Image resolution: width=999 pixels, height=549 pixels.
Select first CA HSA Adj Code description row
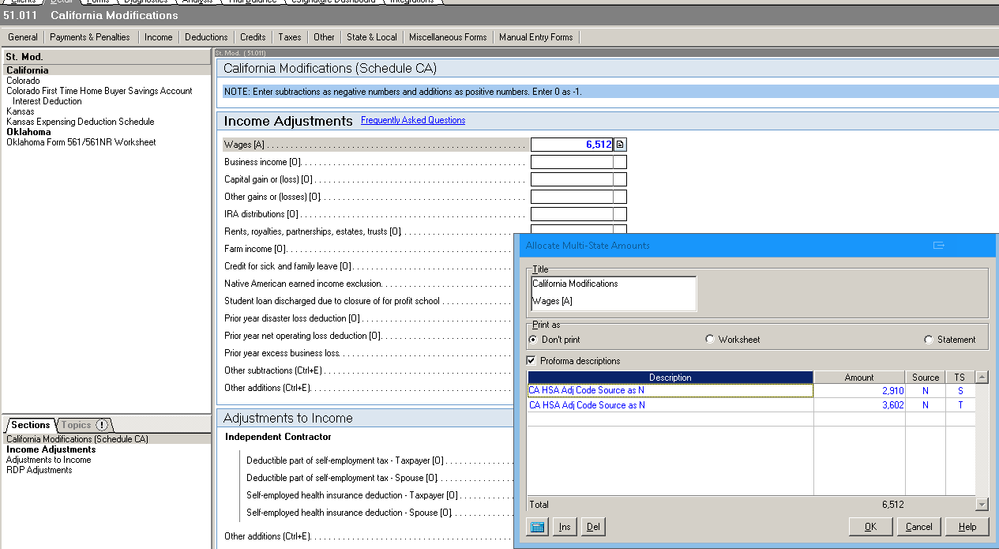(670, 390)
